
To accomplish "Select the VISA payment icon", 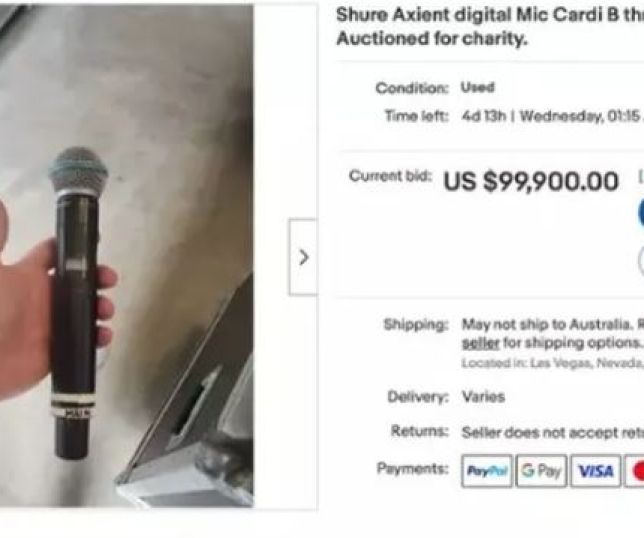I will 595,471.
